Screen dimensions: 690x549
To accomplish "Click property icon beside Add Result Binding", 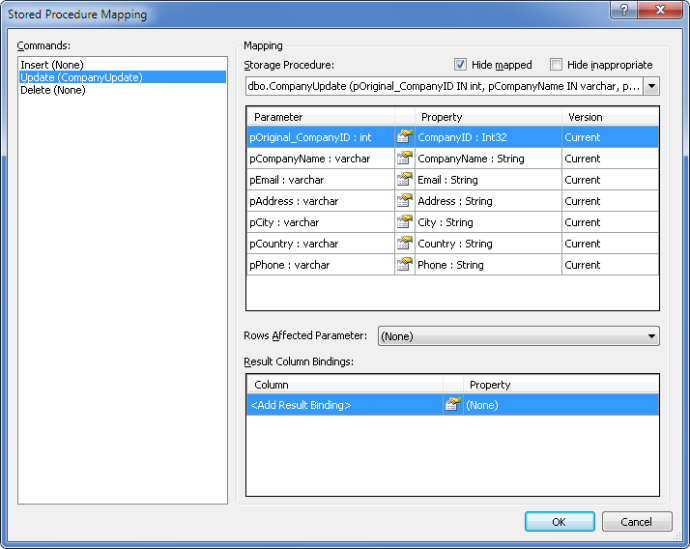I will pos(452,405).
